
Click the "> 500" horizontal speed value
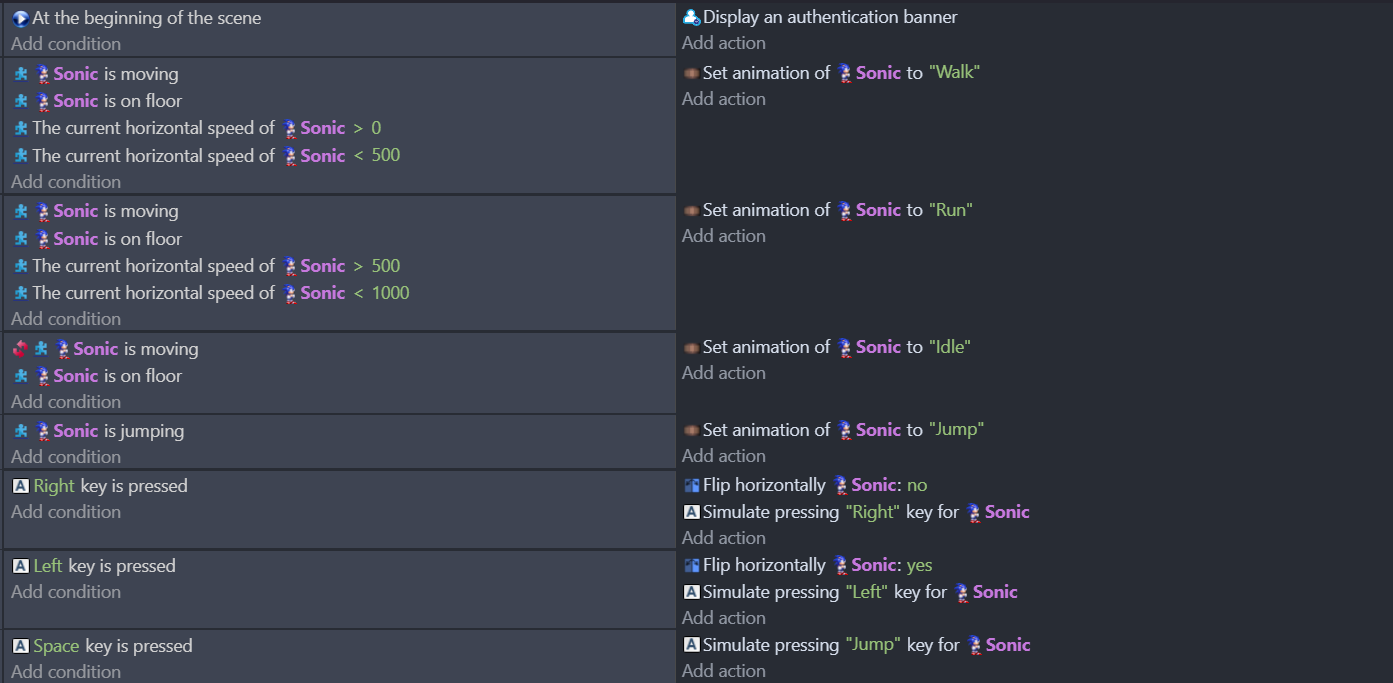(385, 266)
